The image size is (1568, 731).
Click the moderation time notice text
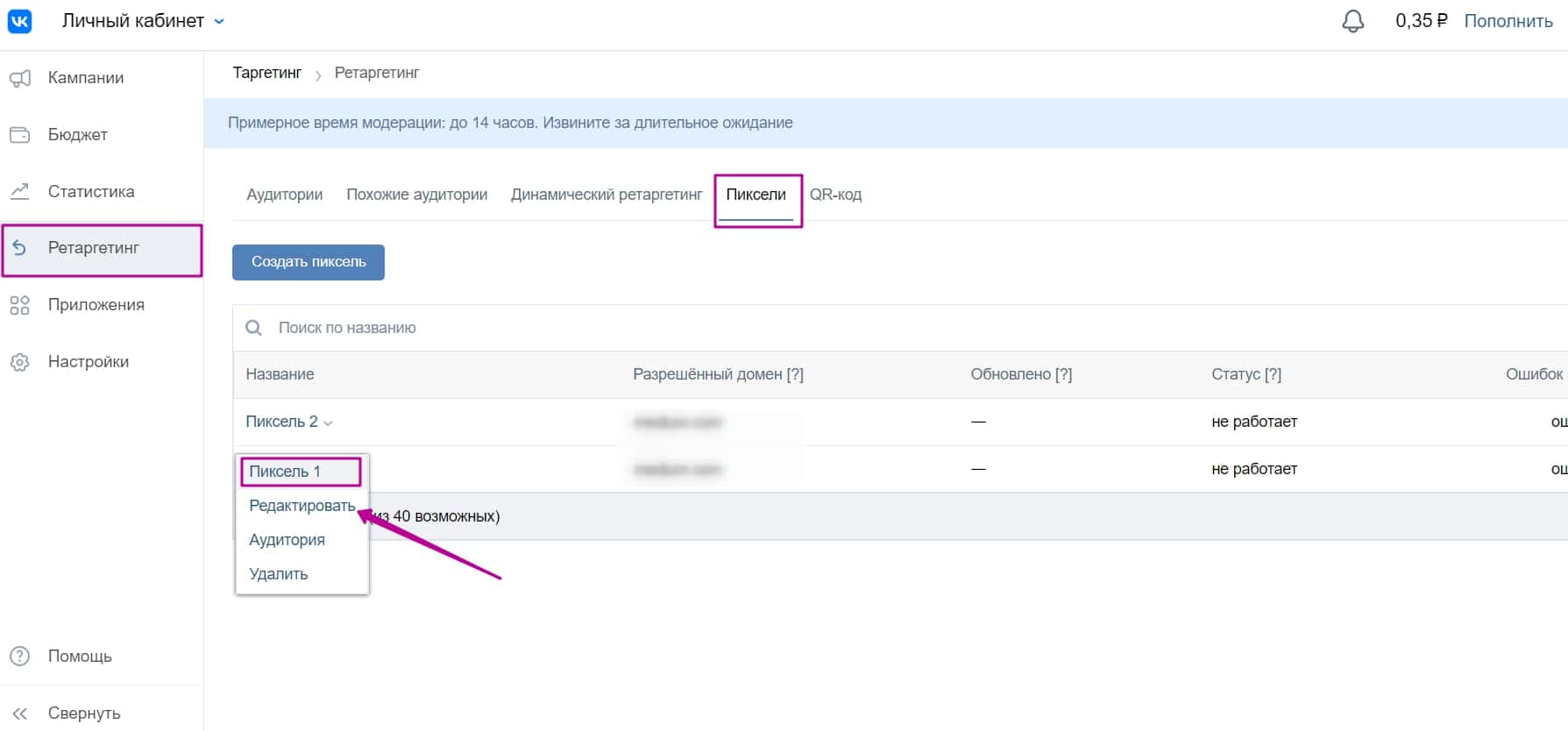tap(510, 123)
